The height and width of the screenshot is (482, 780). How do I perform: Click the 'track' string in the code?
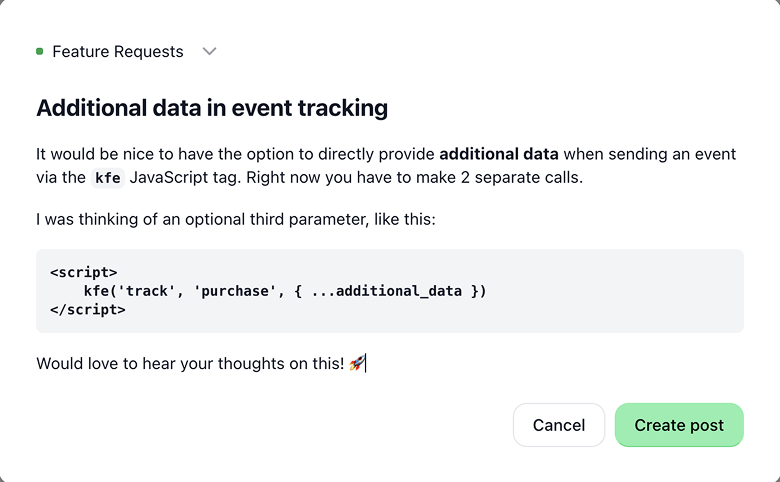coord(146,291)
